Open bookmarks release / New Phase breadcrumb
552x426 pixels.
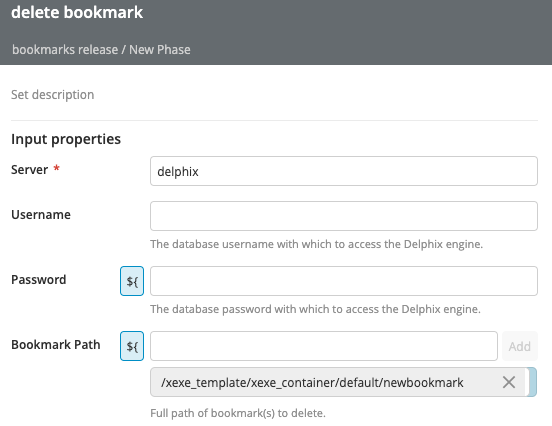[x=101, y=50]
